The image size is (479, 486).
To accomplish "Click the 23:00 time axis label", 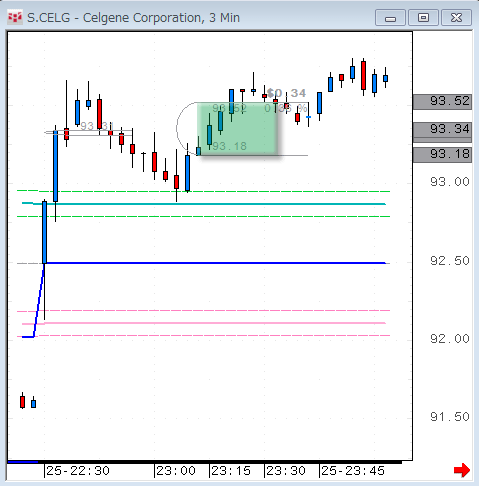I will [x=176, y=471].
